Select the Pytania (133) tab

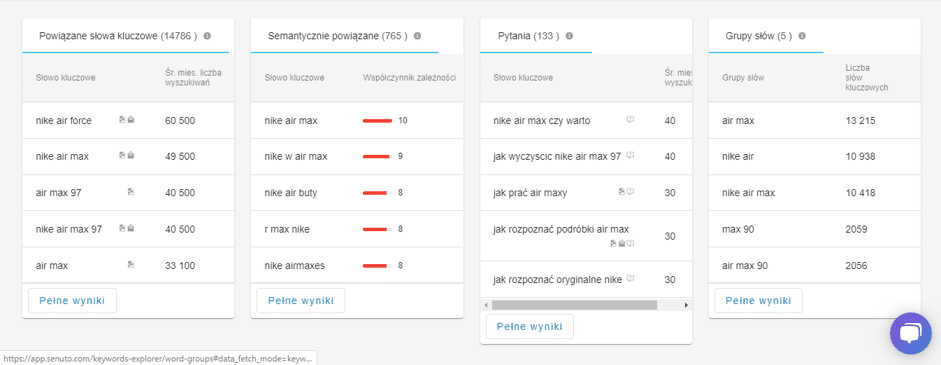click(x=536, y=36)
